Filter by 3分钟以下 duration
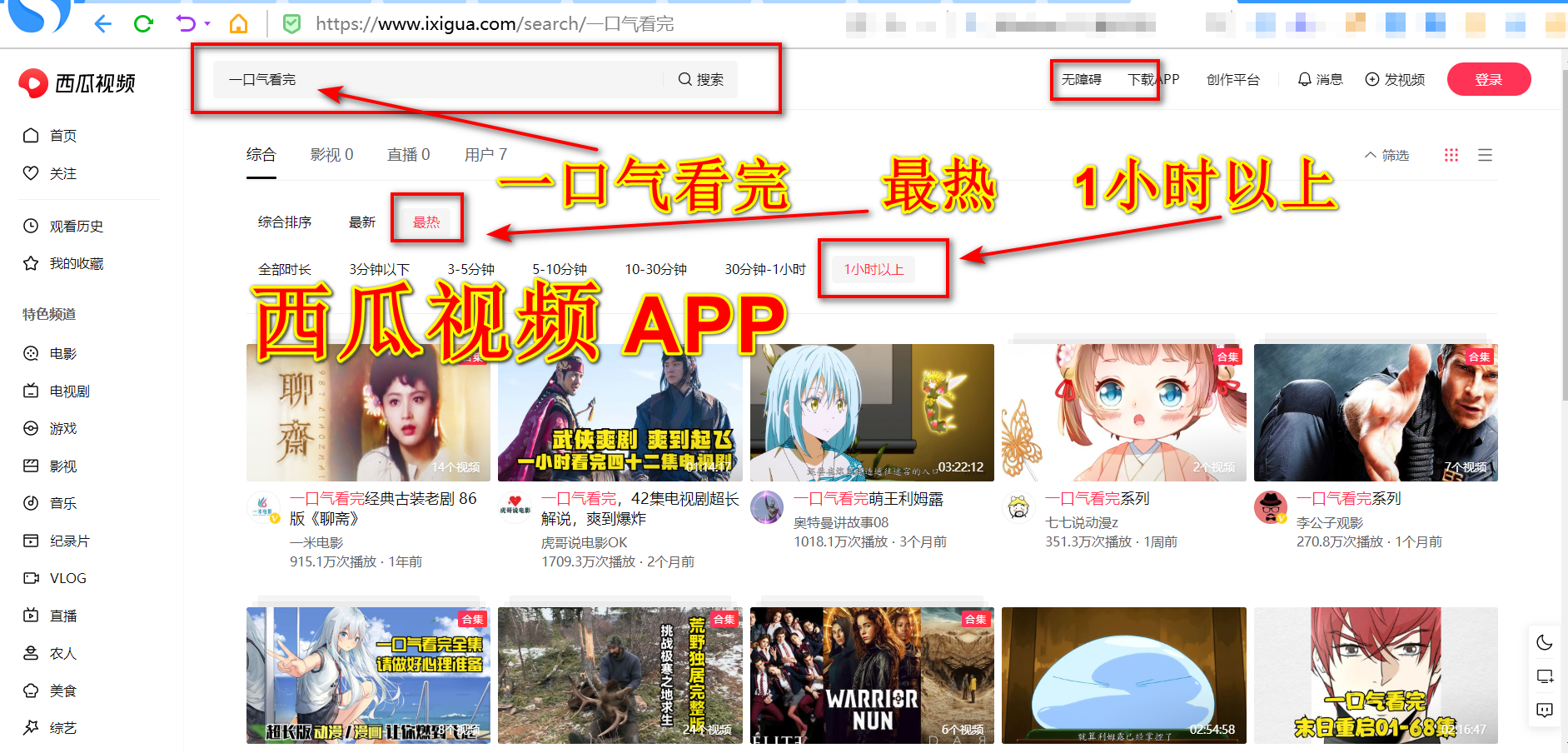1568x753 pixels. click(x=380, y=270)
